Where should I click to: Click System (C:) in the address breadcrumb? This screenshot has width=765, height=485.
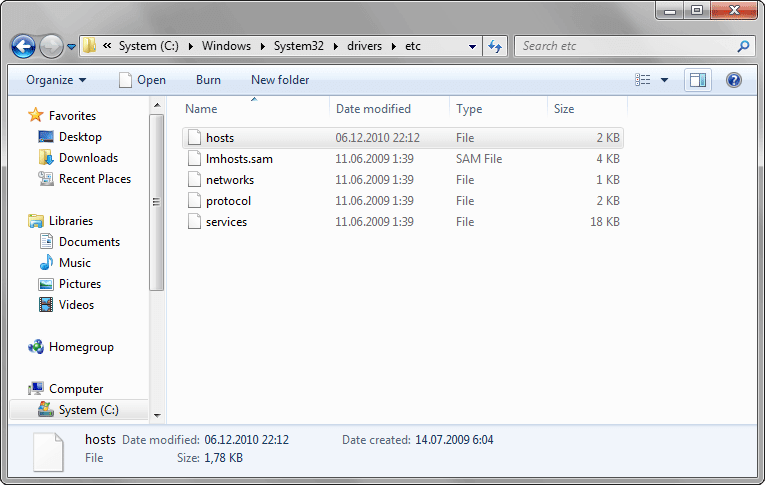pyautogui.click(x=149, y=46)
